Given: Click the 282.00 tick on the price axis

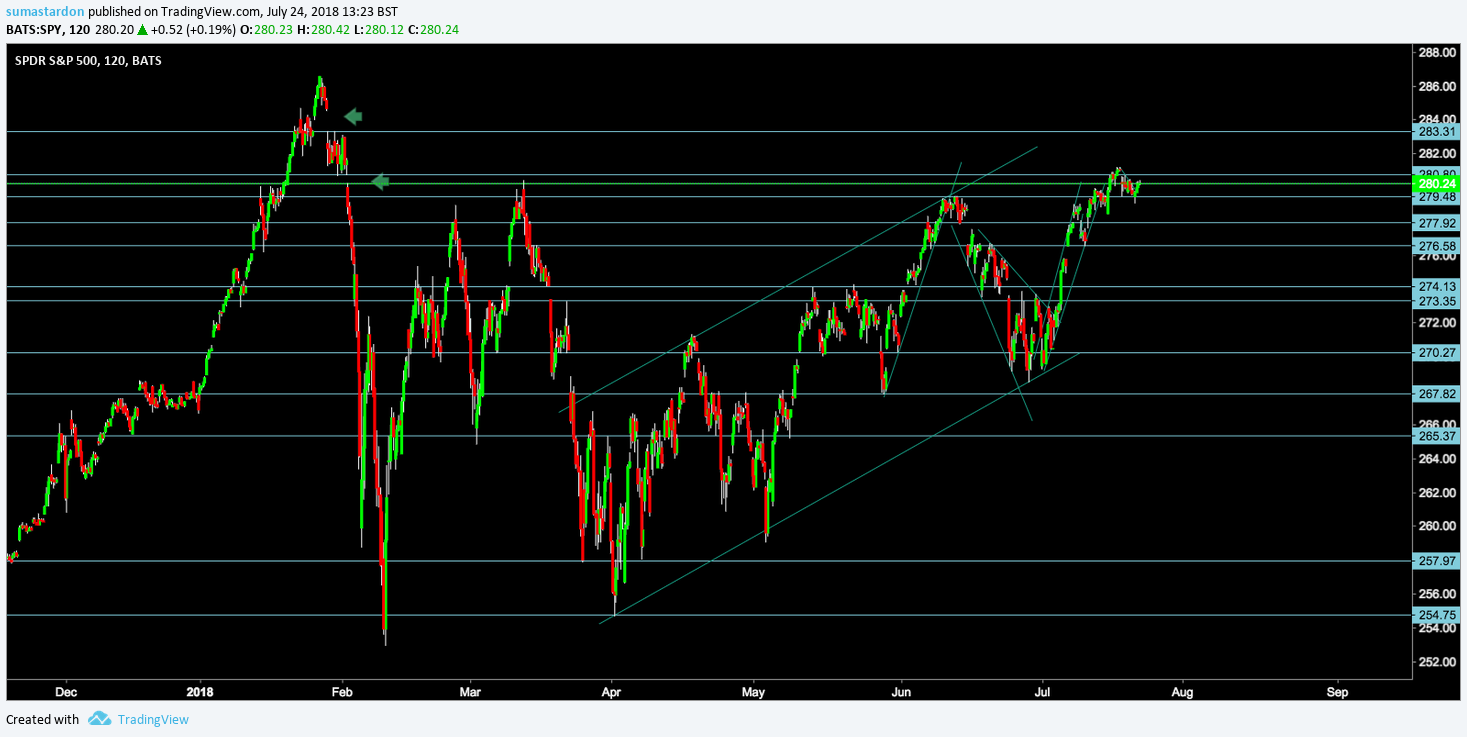Looking at the screenshot, I should click(x=1435, y=153).
